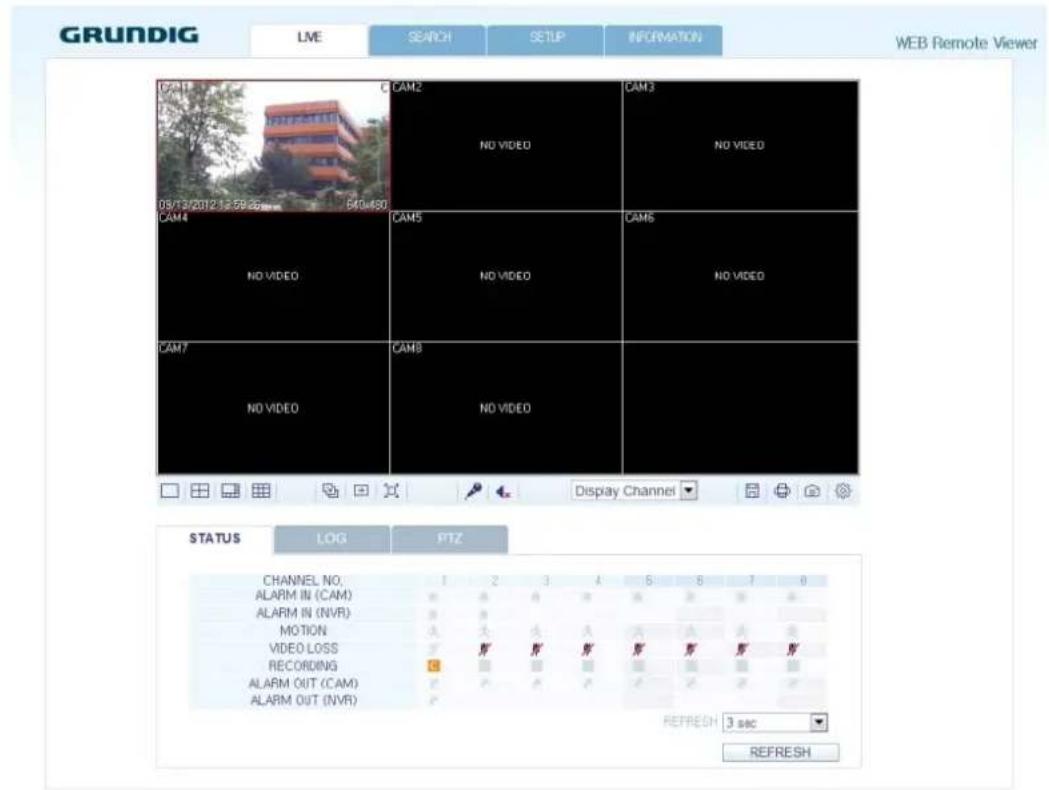Select the four-split view layout icon

click(x=200, y=491)
